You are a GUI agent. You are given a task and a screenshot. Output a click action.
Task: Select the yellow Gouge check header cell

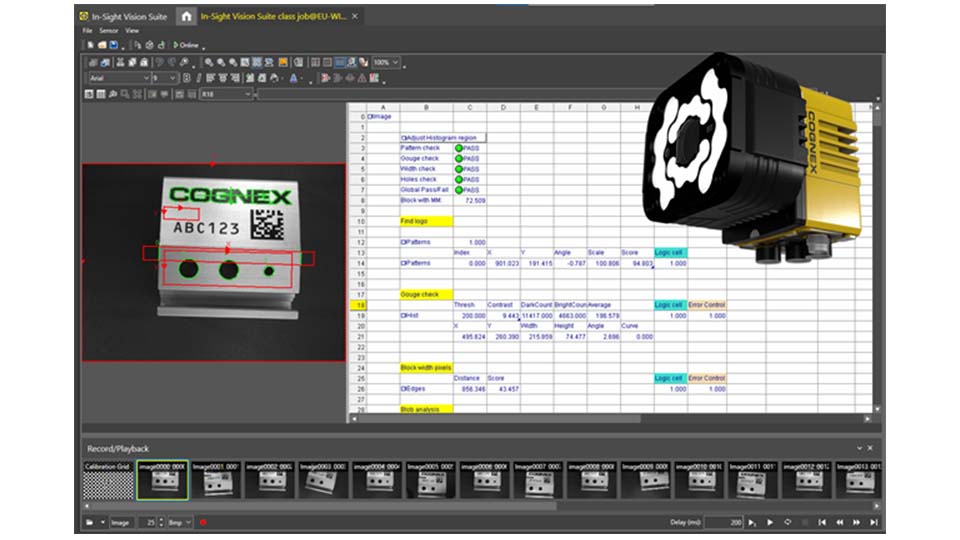tap(426, 294)
